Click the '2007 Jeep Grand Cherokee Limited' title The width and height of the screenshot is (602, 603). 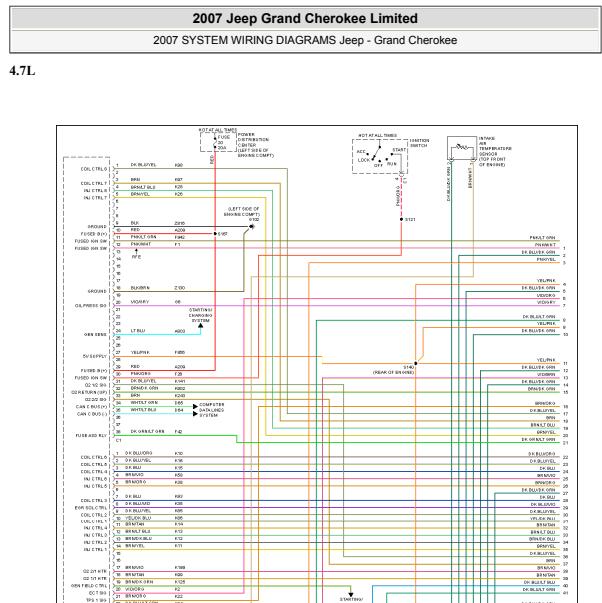point(305,18)
